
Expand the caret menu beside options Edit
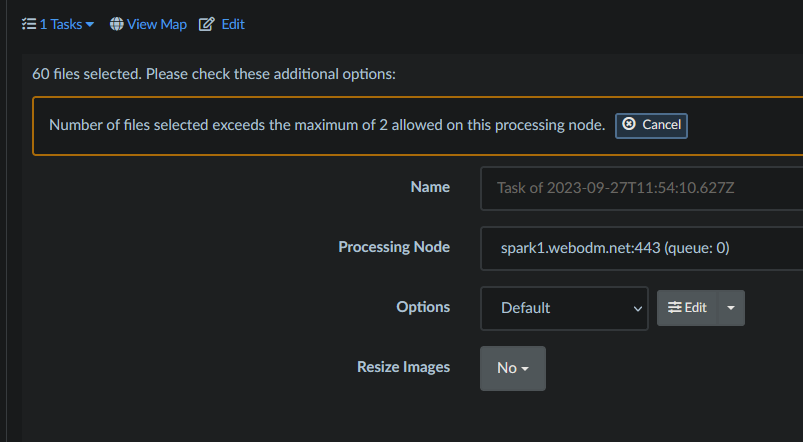[x=730, y=308]
